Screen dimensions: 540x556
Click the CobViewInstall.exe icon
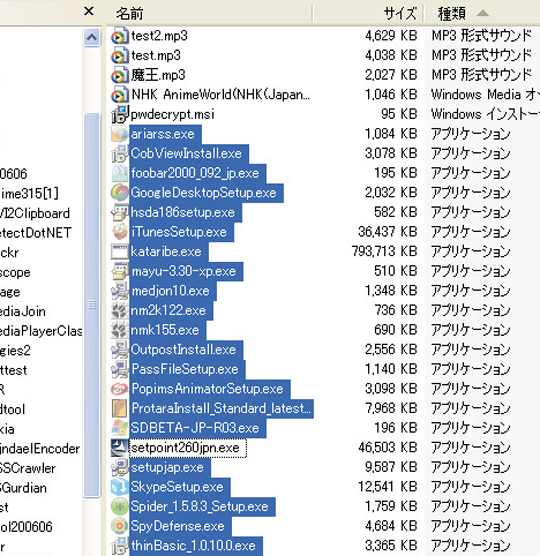point(119,154)
